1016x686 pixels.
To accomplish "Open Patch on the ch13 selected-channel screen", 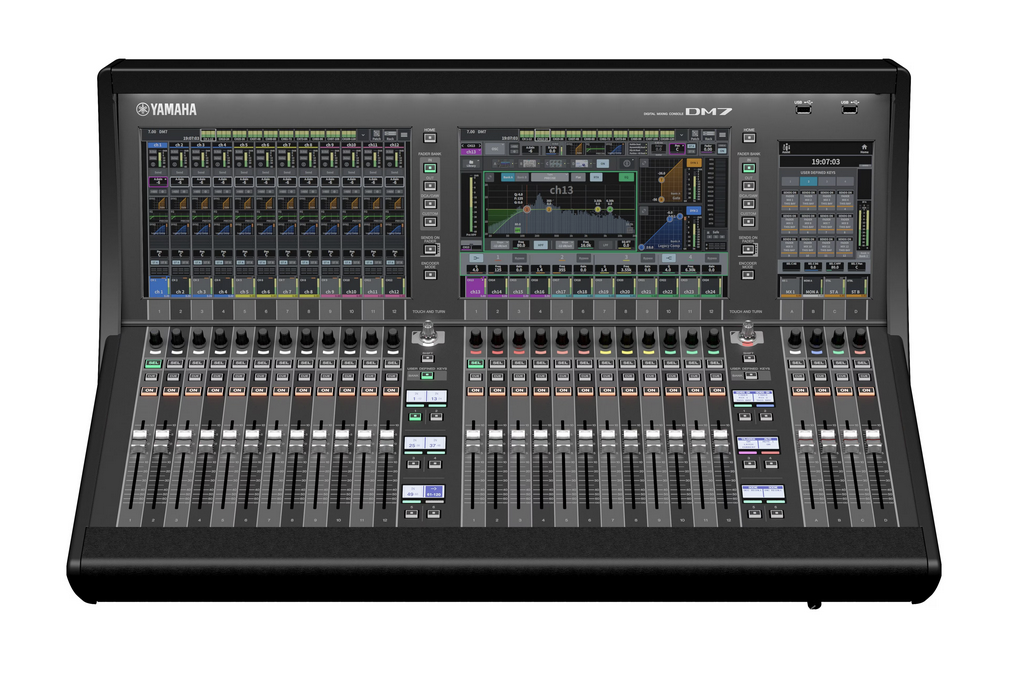I will (695, 135).
